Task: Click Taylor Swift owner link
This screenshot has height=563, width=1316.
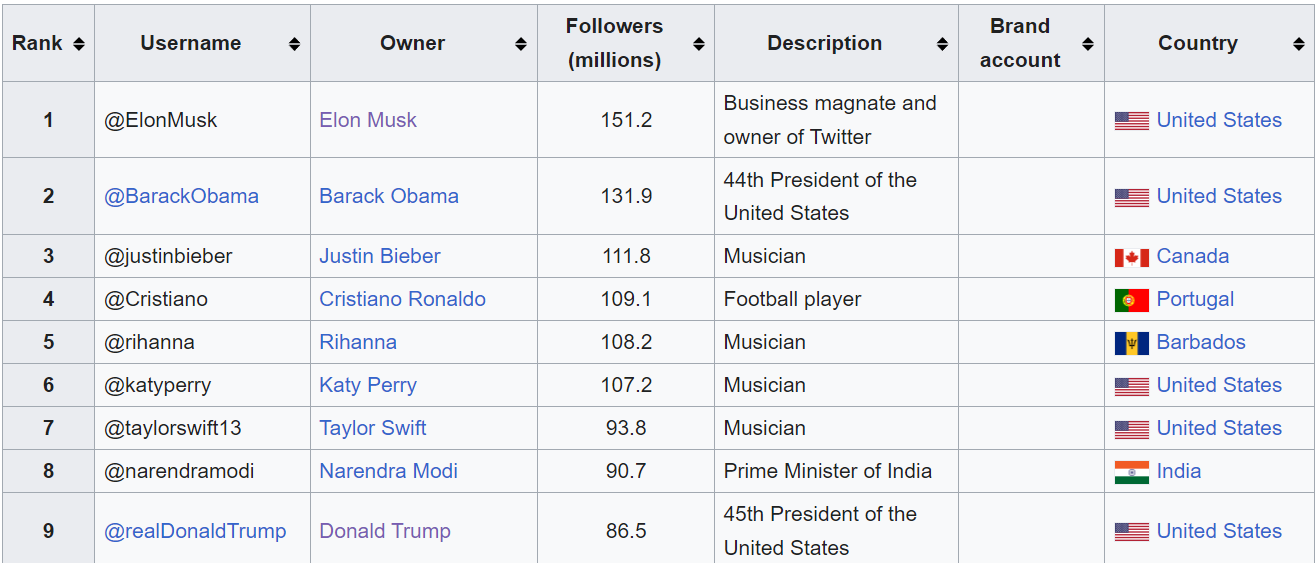Action: tap(372, 428)
